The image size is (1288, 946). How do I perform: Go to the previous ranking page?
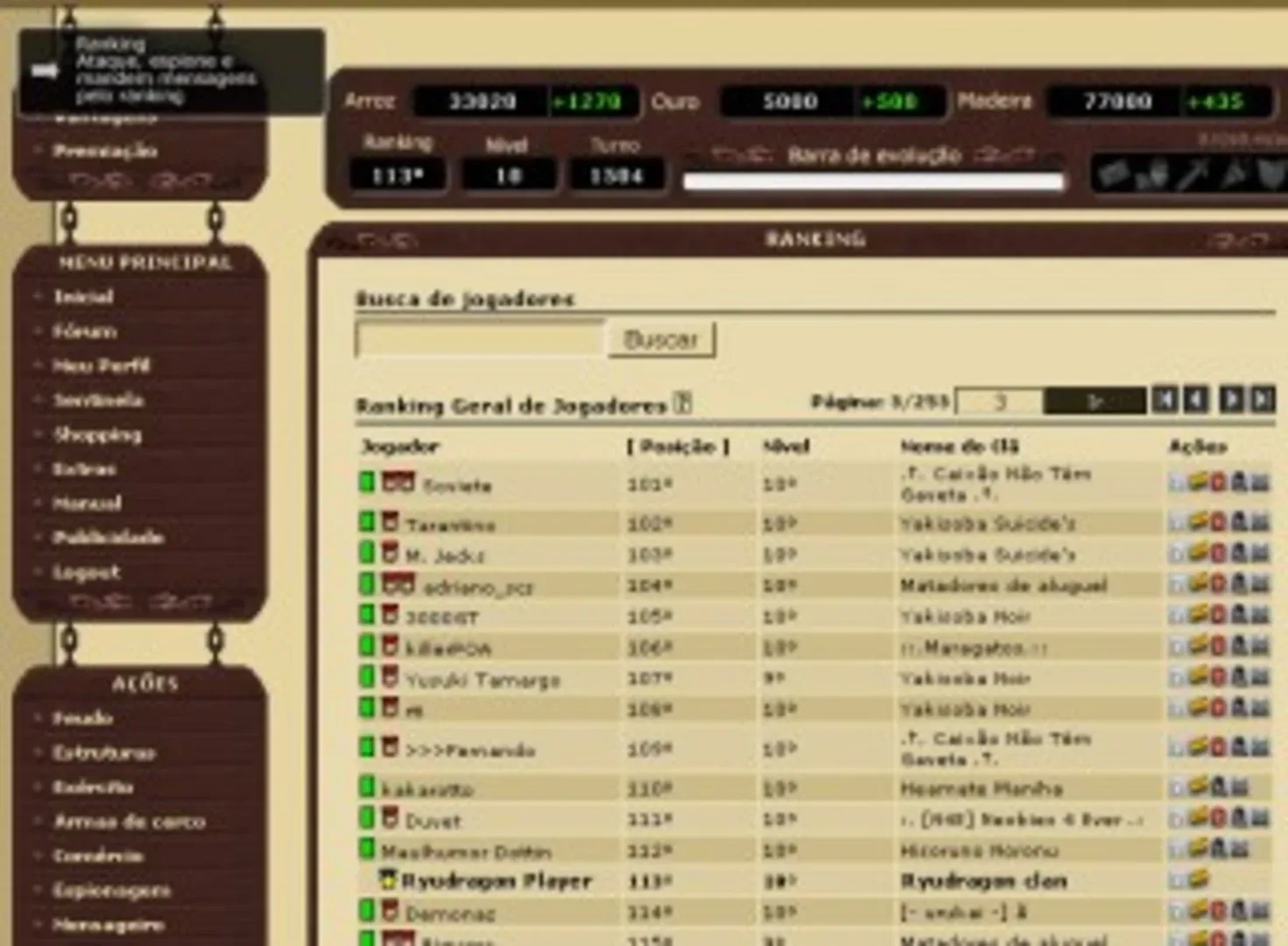point(1196,400)
